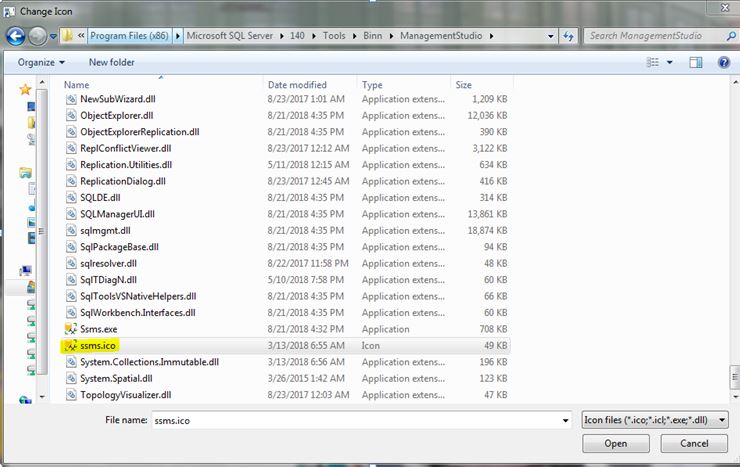Expand the Icon files type filter dropdown
Screen dimensions: 740x467
655,420
